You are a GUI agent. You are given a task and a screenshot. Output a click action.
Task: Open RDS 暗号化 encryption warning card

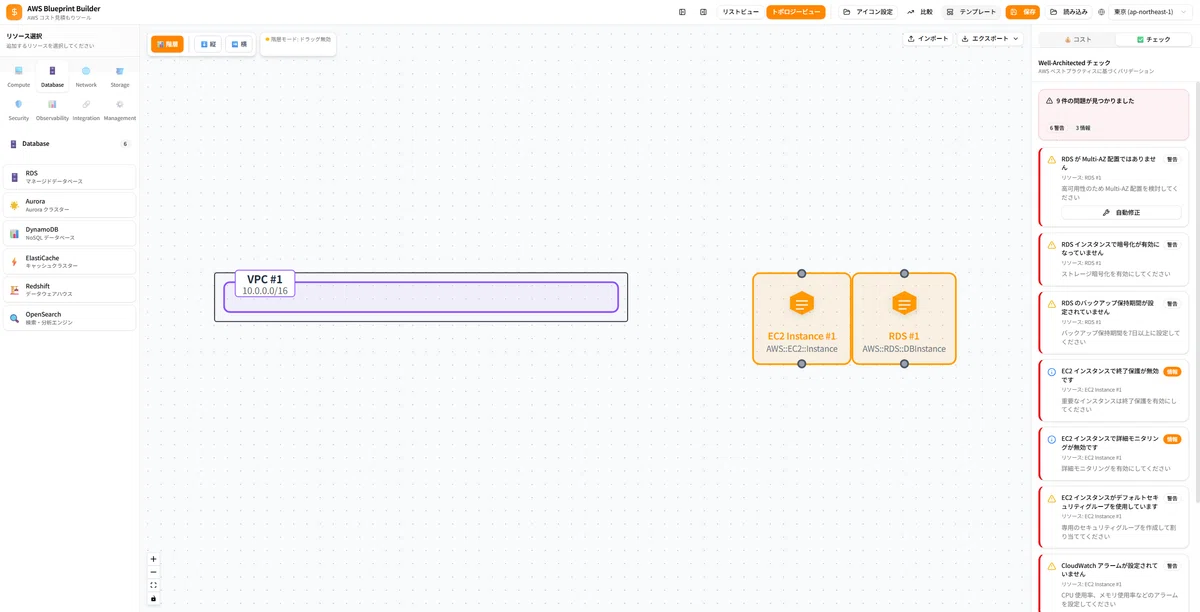click(x=1115, y=258)
